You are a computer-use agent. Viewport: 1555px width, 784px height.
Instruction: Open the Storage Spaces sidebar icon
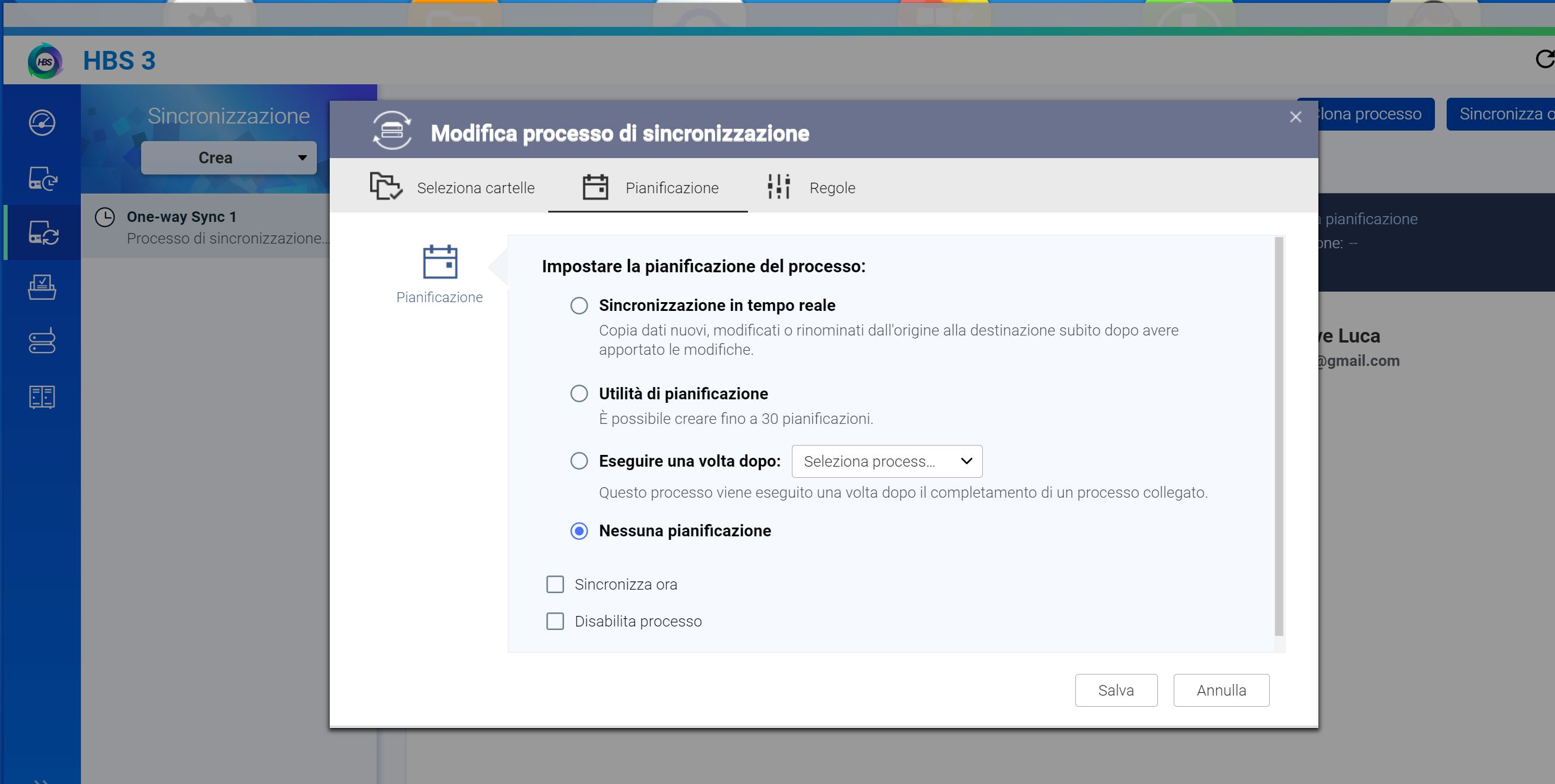click(42, 341)
